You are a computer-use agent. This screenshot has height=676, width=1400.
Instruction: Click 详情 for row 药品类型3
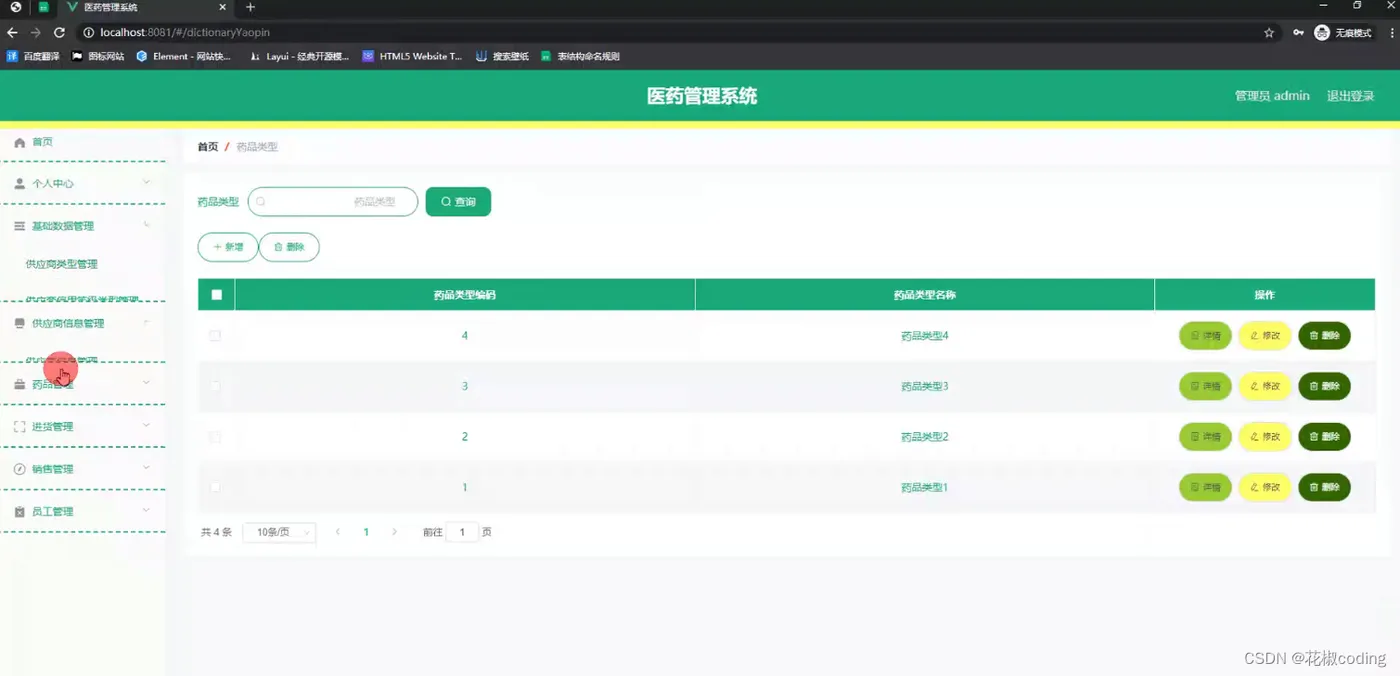1205,386
